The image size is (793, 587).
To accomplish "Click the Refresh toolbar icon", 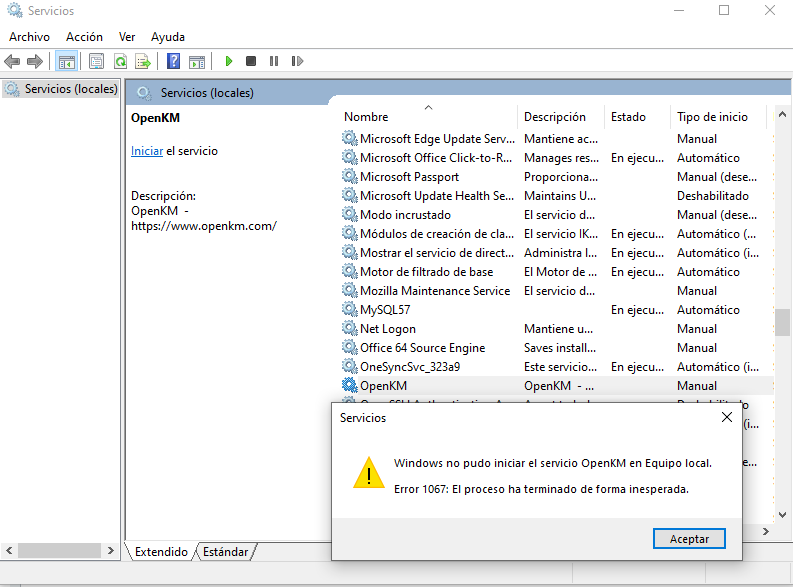I will point(120,61).
